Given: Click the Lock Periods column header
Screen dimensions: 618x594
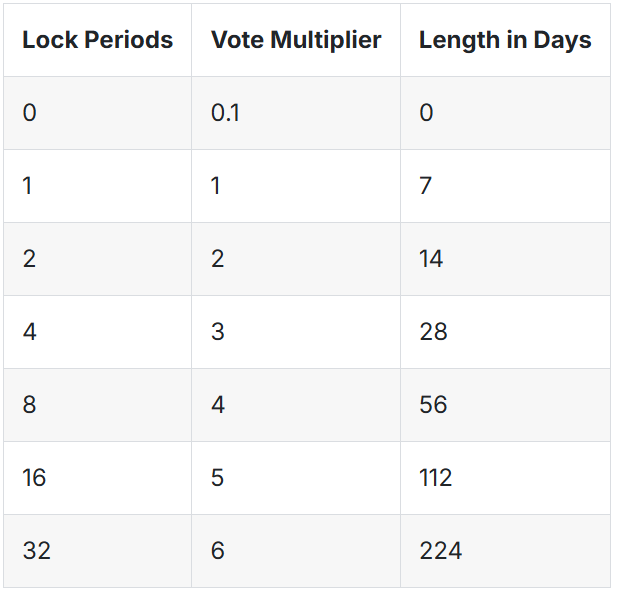Looking at the screenshot, I should pyautogui.click(x=97, y=40).
